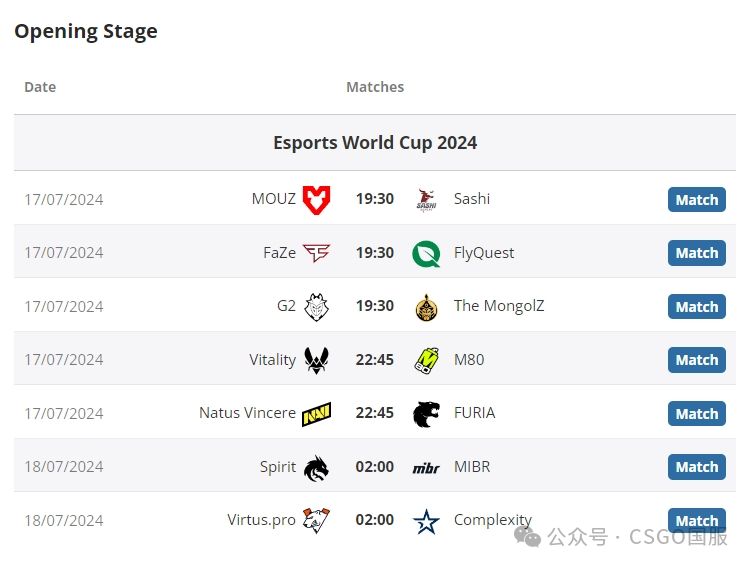Click the Vitality bee logo
The width and height of the screenshot is (752, 567).
click(x=317, y=360)
